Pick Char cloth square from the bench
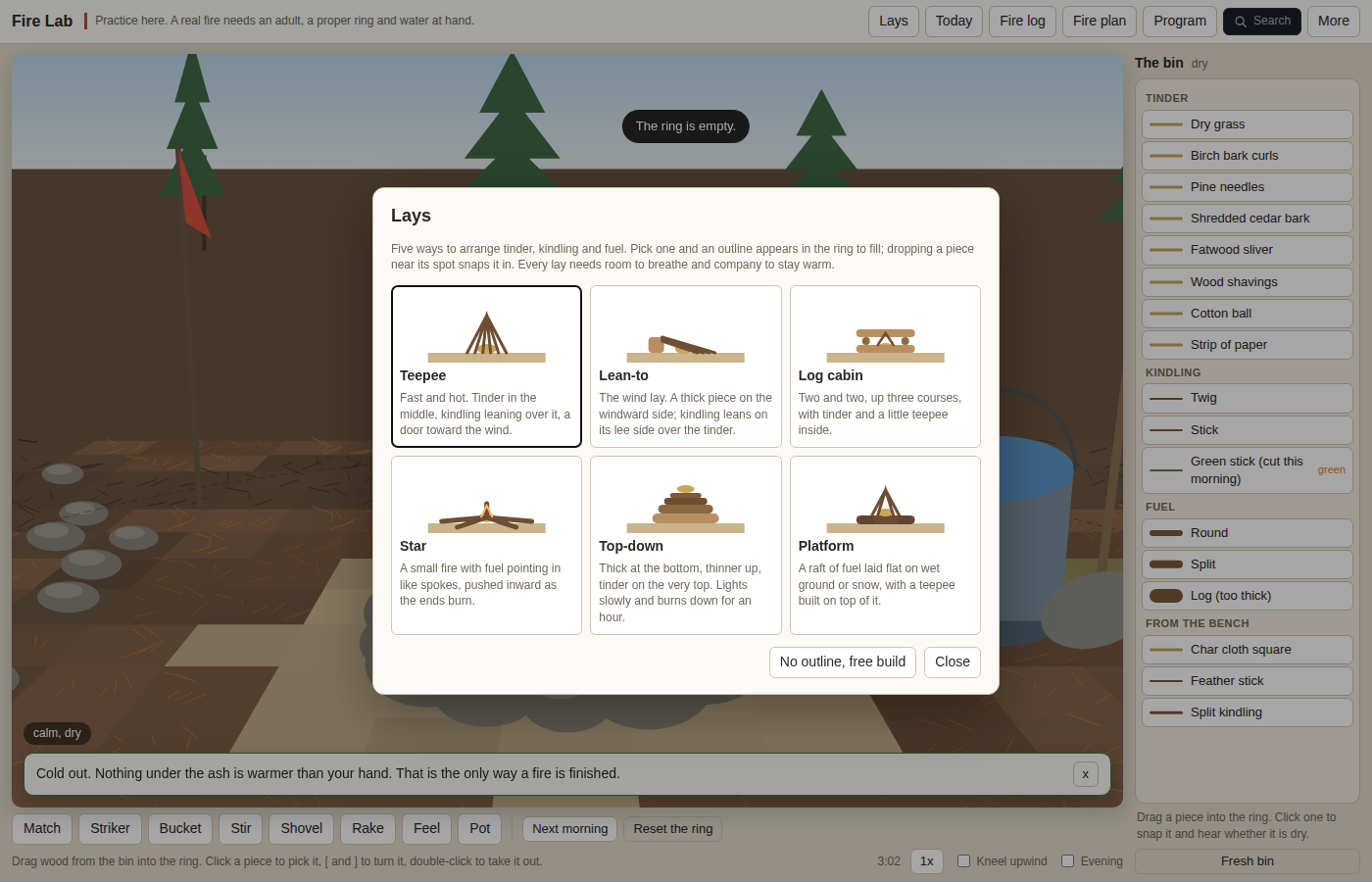This screenshot has width=1372, height=882. (x=1248, y=650)
